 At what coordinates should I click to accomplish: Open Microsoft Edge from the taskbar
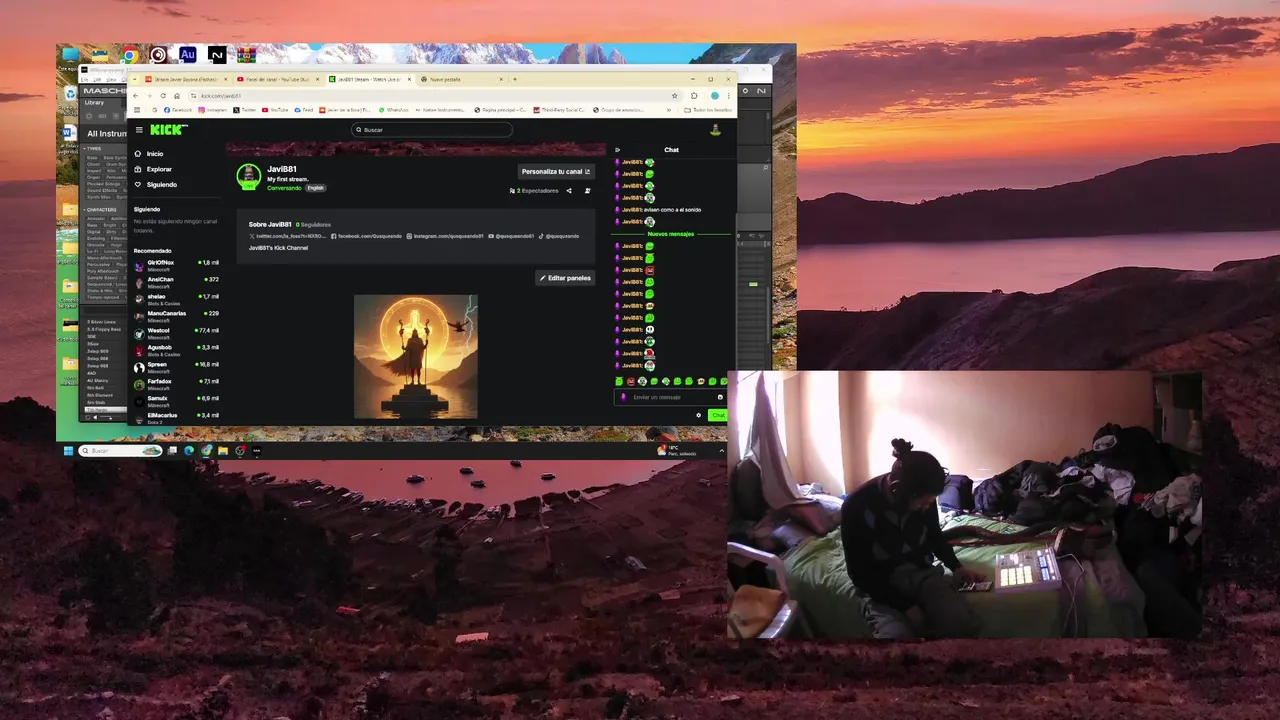pyautogui.click(x=189, y=451)
